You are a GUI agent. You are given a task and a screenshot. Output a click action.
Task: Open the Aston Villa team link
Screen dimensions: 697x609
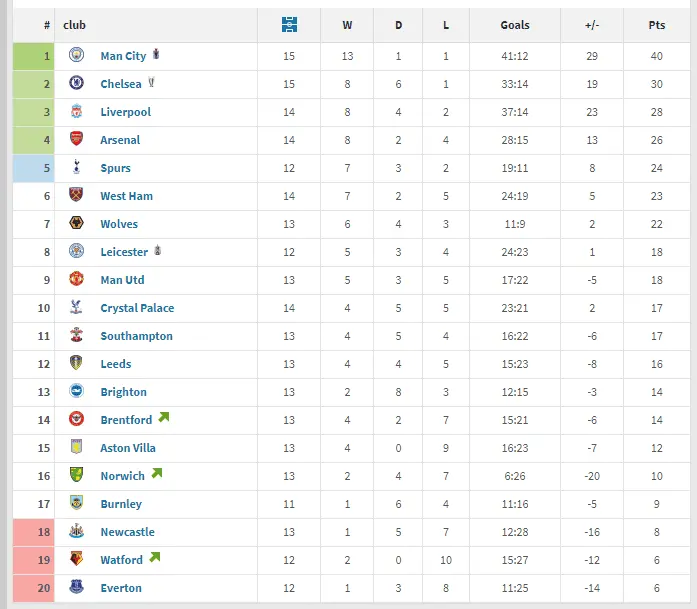pyautogui.click(x=128, y=448)
